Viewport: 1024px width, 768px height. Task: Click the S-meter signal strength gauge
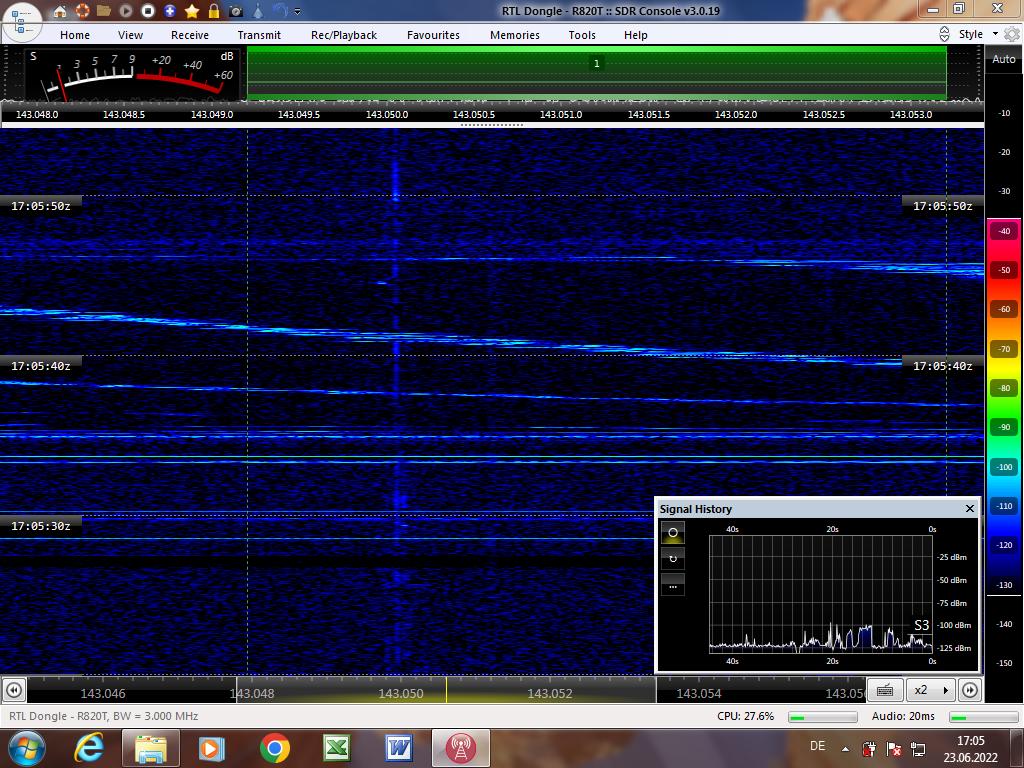[133, 74]
